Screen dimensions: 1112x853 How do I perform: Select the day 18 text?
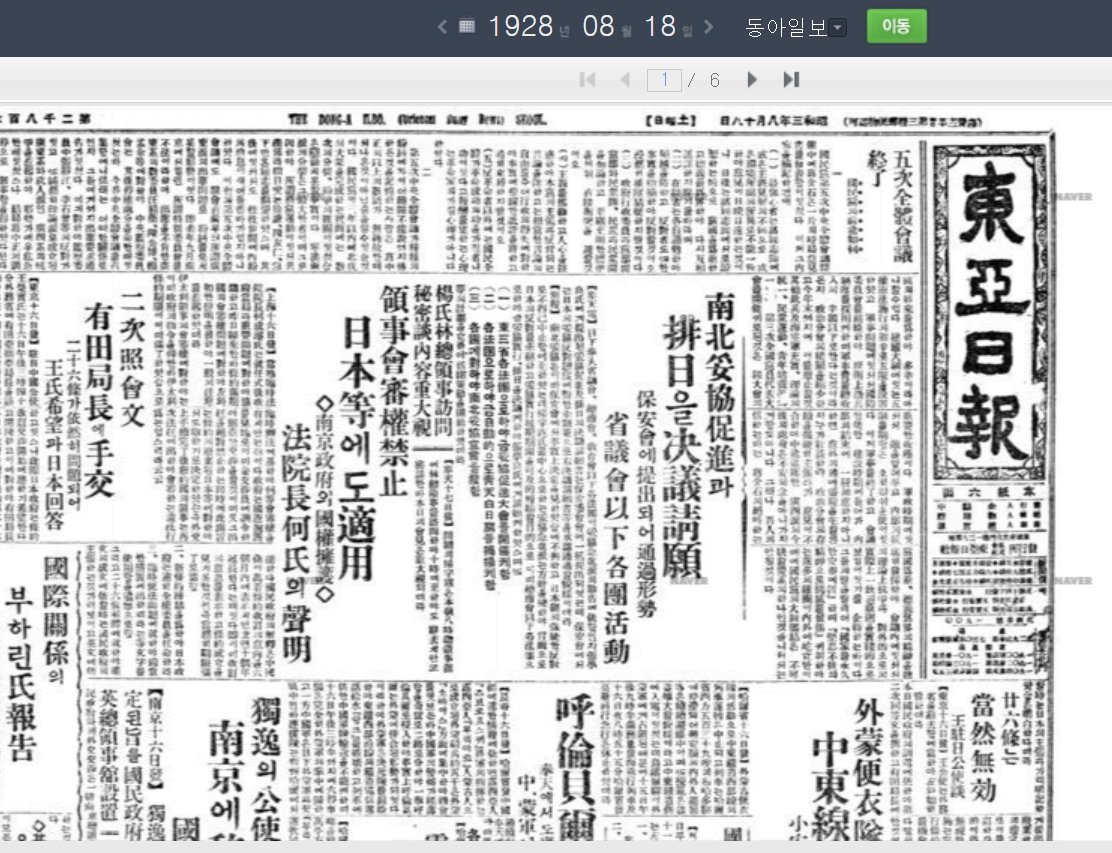pyautogui.click(x=660, y=27)
